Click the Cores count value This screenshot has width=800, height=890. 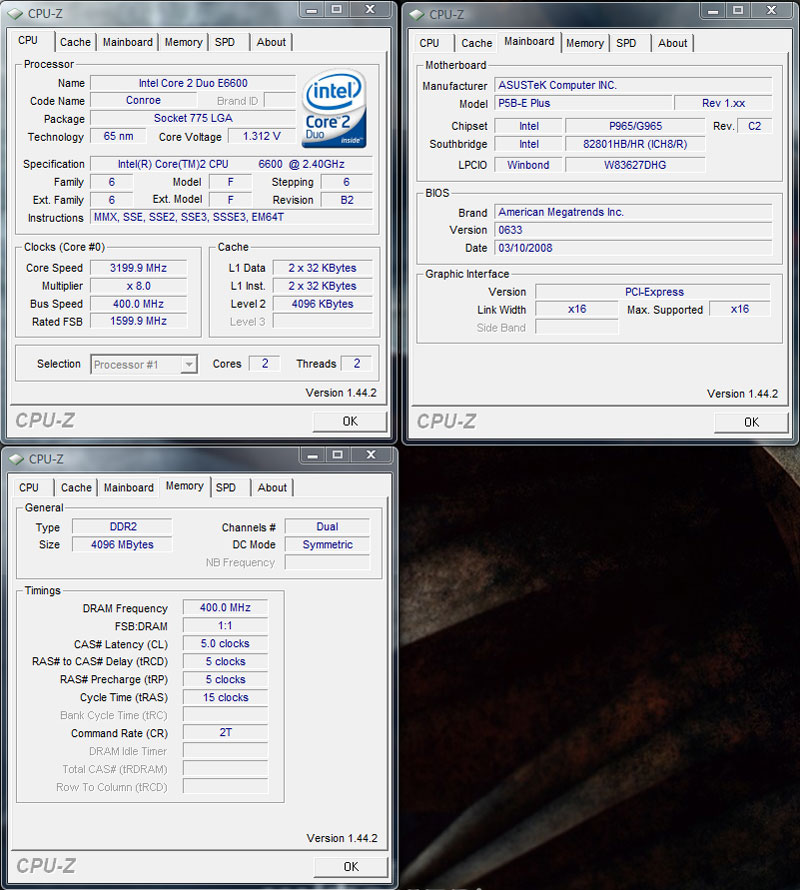(265, 364)
